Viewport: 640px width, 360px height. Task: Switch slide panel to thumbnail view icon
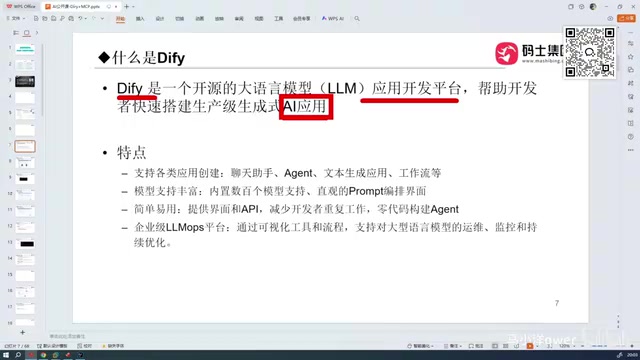(27, 33)
